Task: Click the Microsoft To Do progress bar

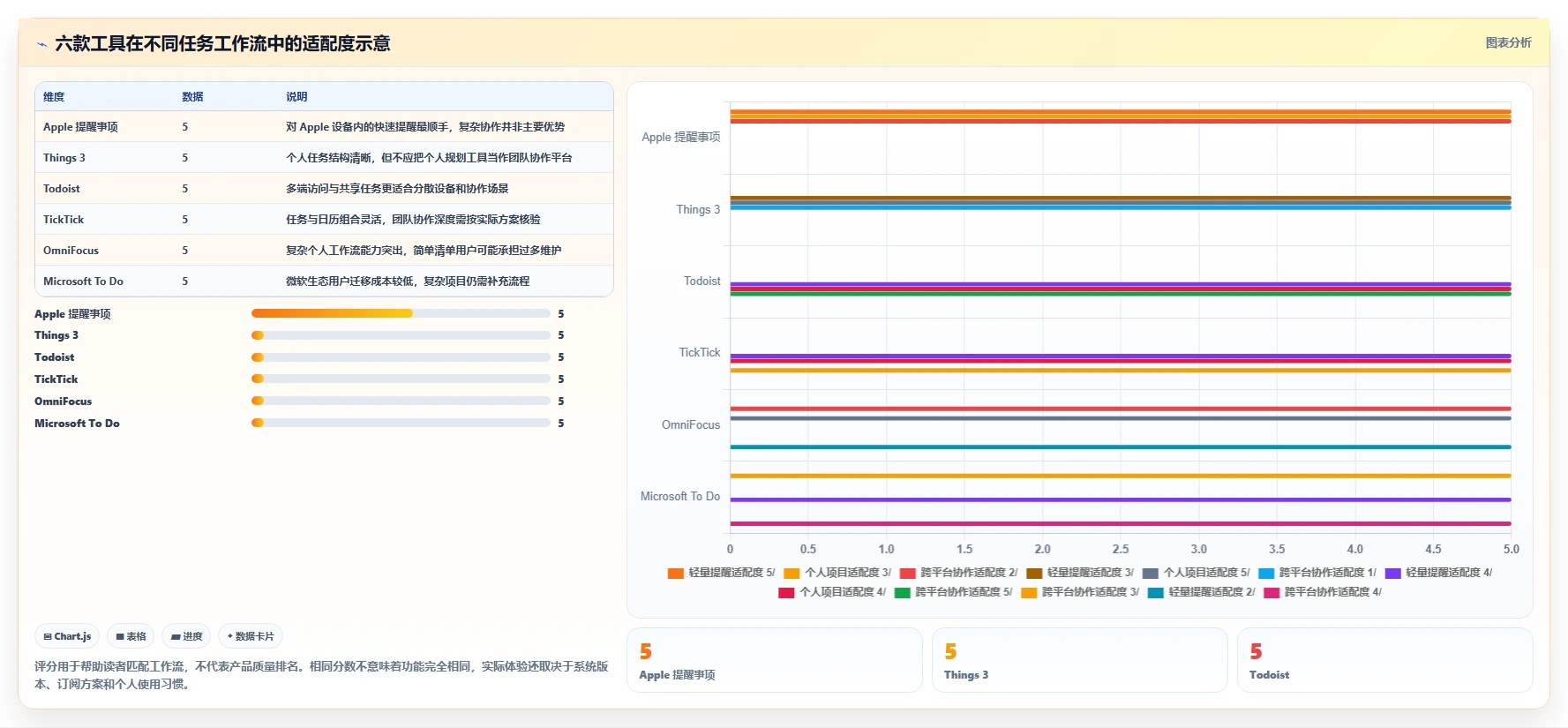Action: point(401,423)
